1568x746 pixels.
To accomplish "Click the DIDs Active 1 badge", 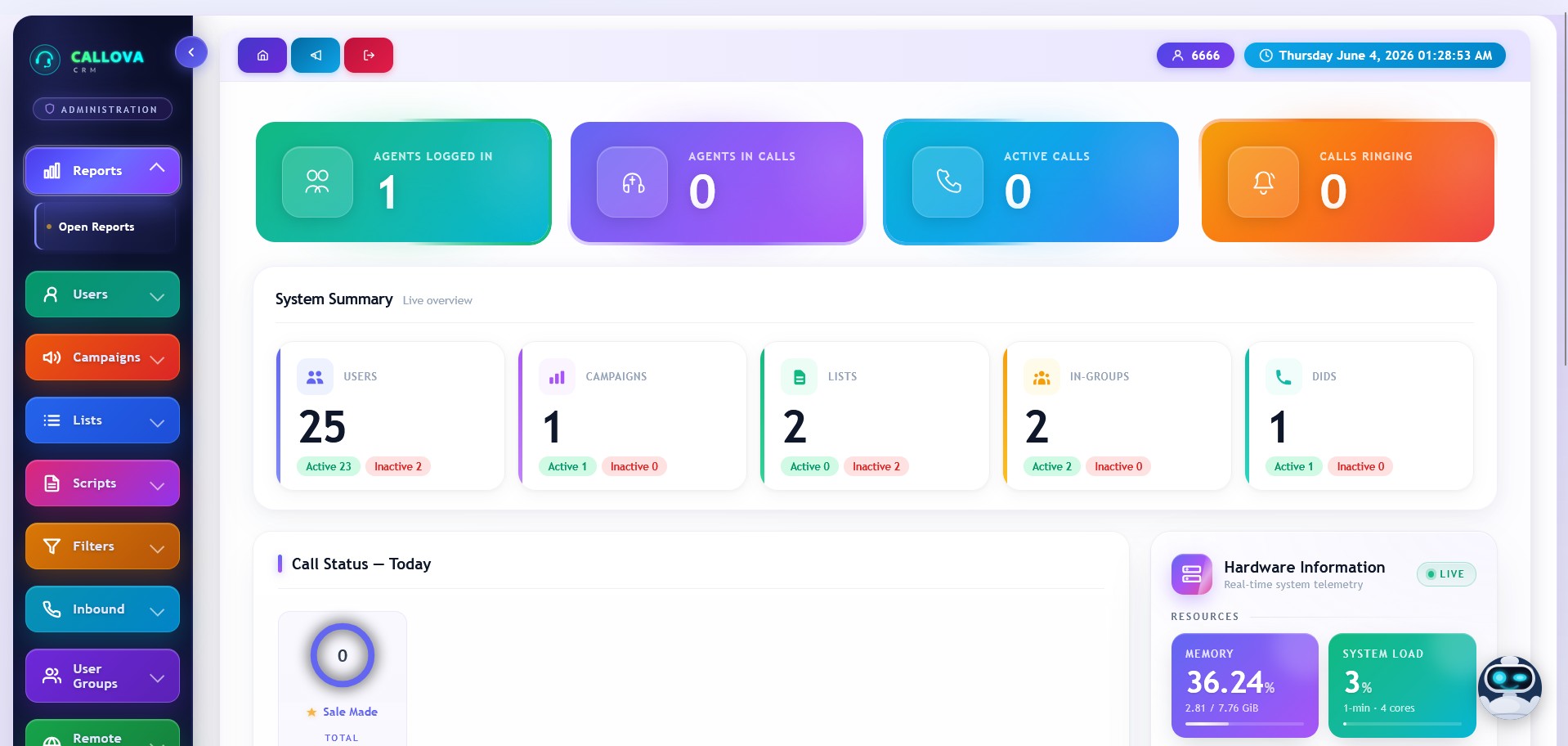I will [1293, 466].
